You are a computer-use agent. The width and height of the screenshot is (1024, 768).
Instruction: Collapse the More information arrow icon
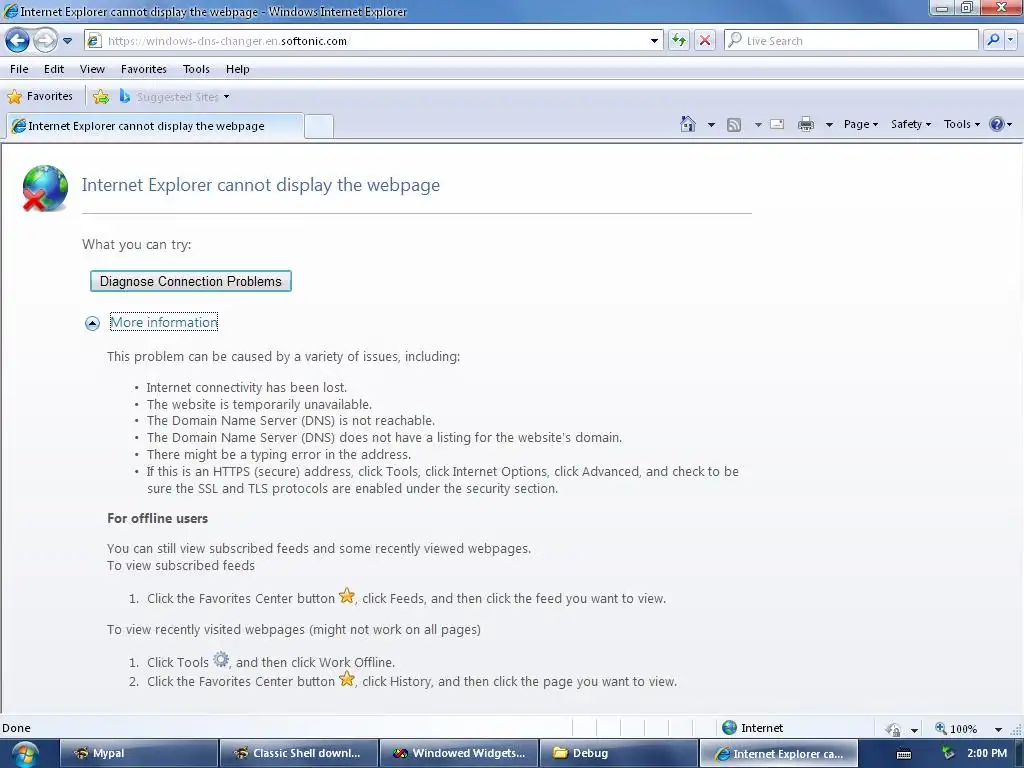pos(93,323)
